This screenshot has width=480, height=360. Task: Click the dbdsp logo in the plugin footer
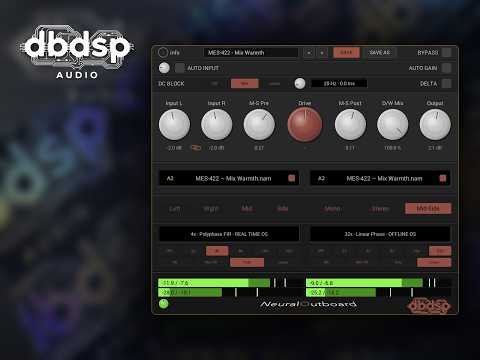coord(429,306)
